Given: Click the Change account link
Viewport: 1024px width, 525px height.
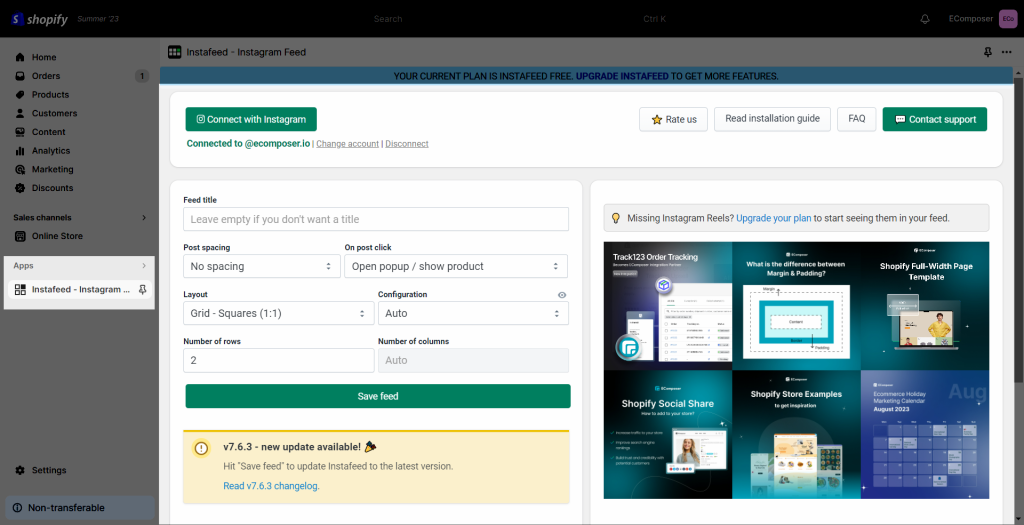Looking at the screenshot, I should [347, 144].
